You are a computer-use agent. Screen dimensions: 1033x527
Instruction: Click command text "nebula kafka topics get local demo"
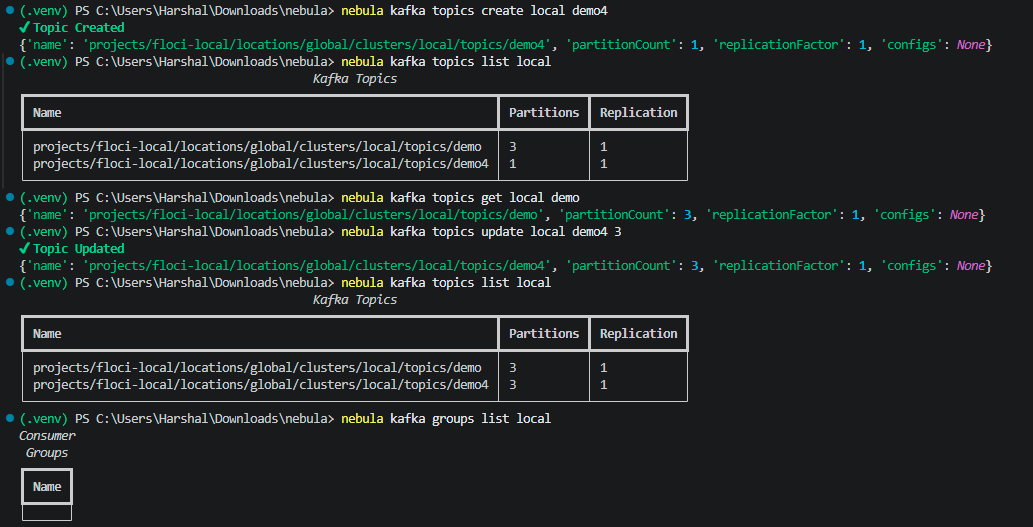click(x=461, y=198)
